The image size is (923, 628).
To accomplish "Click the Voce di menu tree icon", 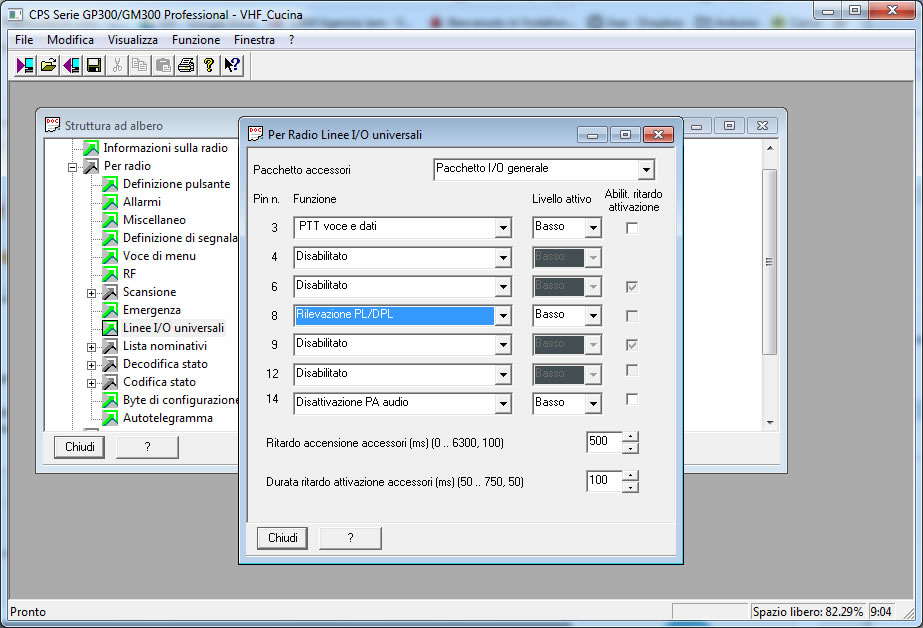I will click(110, 256).
